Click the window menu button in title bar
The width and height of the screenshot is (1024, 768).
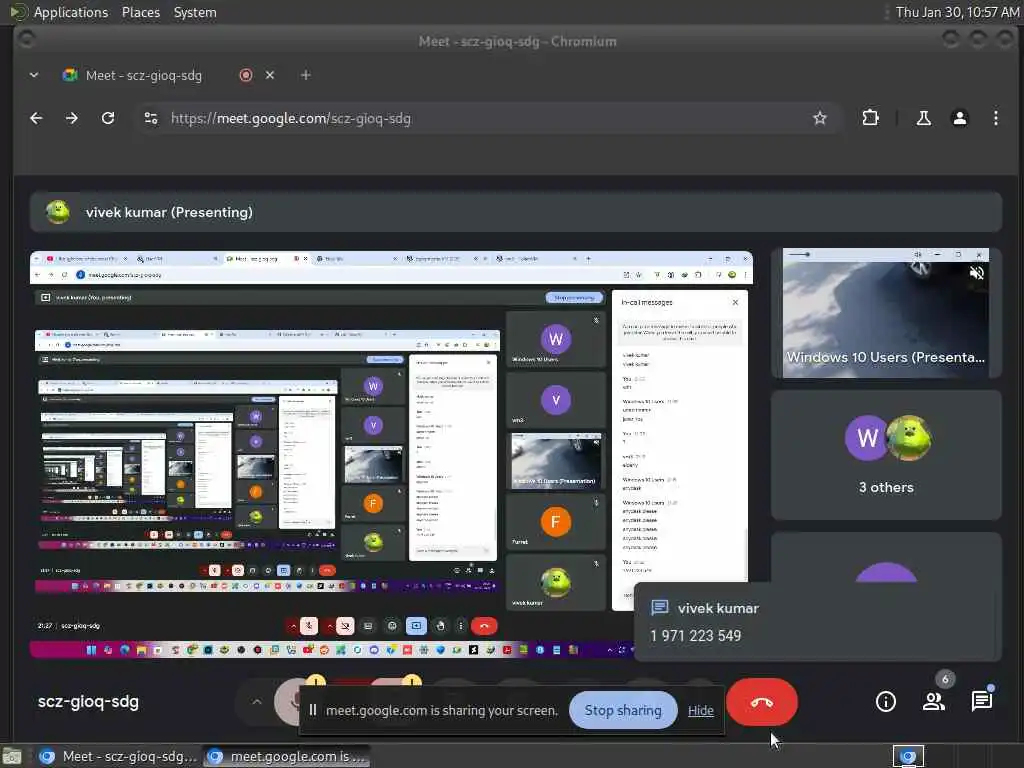tap(27, 40)
